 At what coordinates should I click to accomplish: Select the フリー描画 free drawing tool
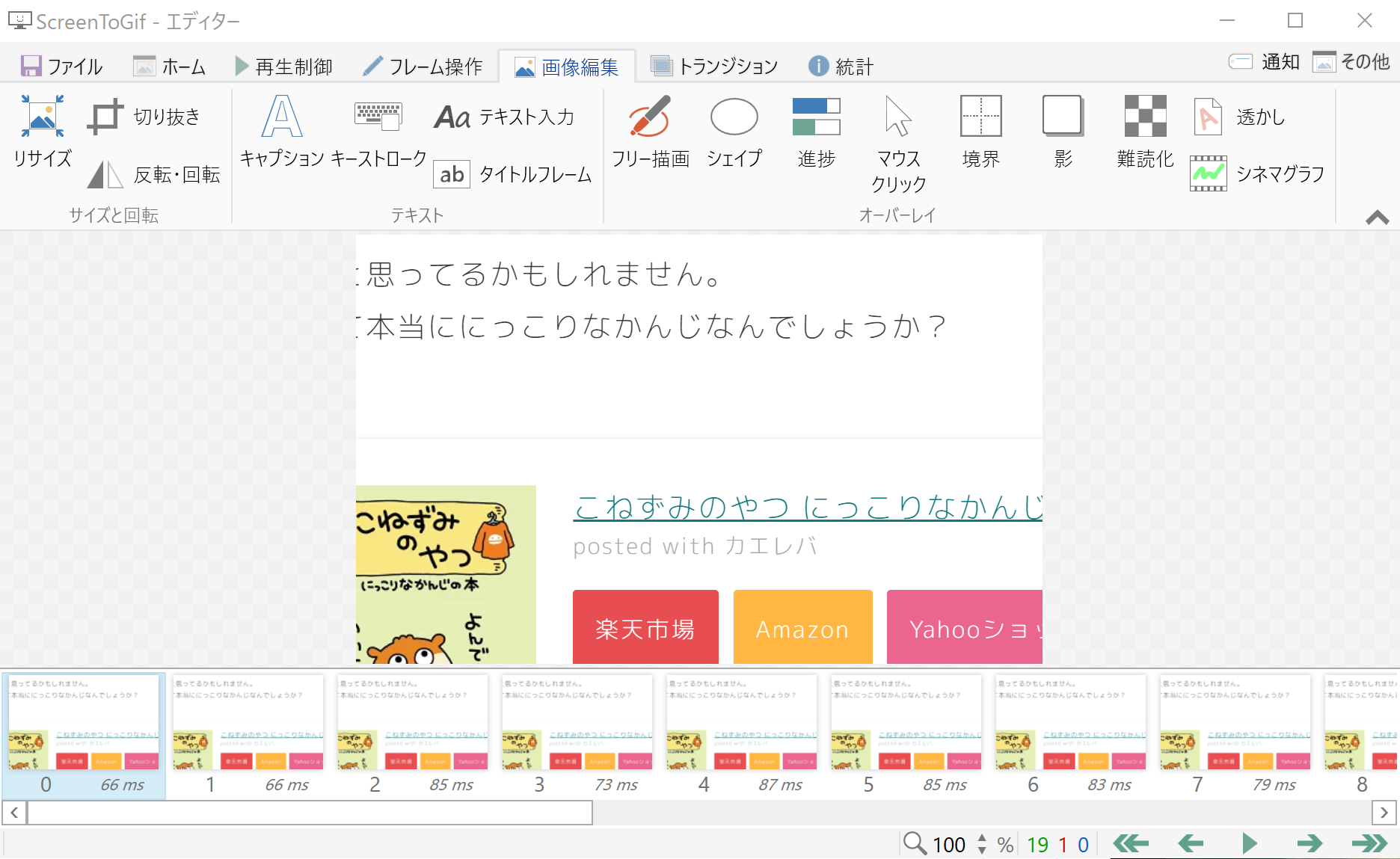[x=651, y=131]
